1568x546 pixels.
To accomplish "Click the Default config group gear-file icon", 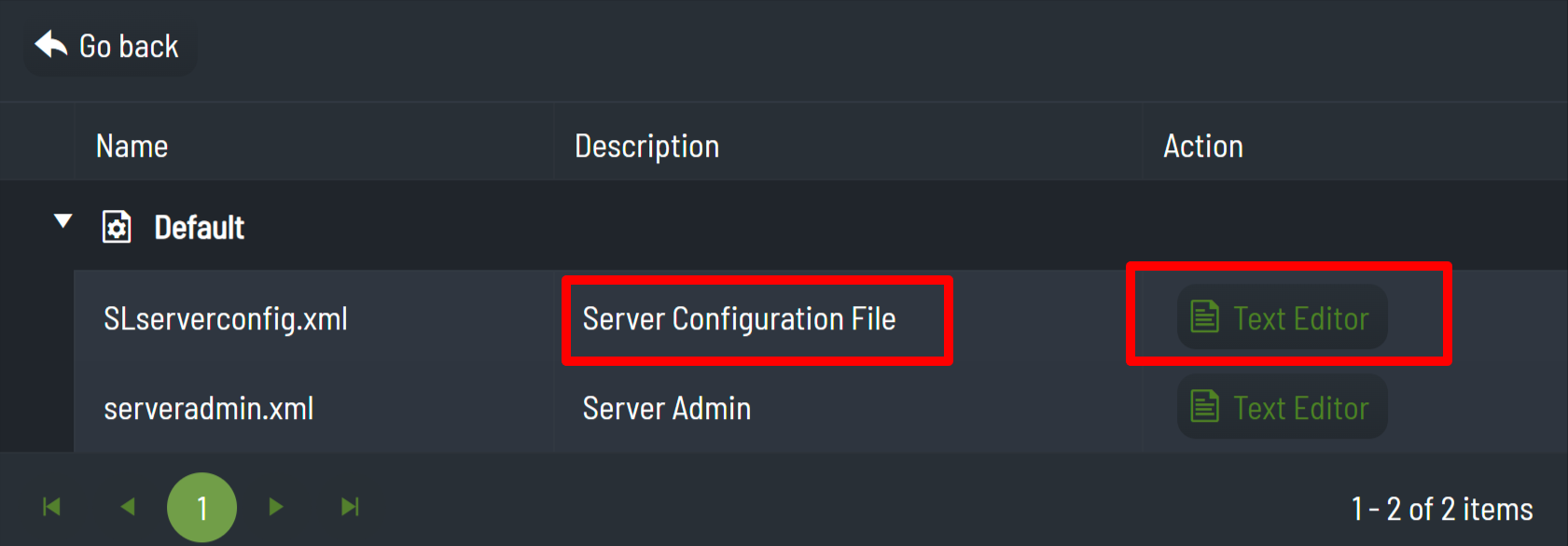I will [x=117, y=227].
